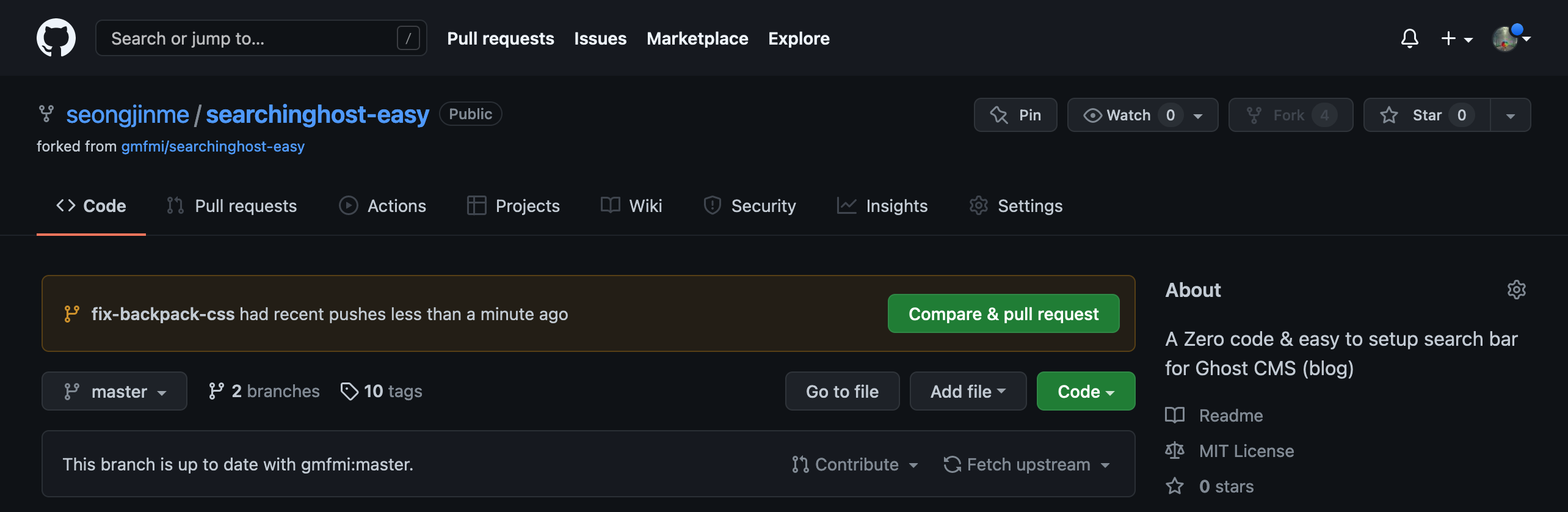
Task: Open Explore in top navigation
Action: (x=799, y=38)
